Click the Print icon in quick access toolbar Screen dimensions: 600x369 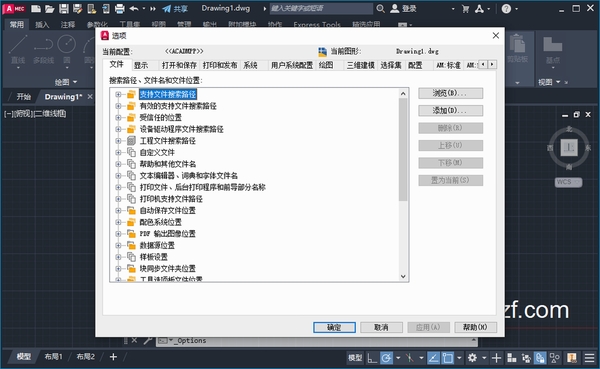[120, 8]
